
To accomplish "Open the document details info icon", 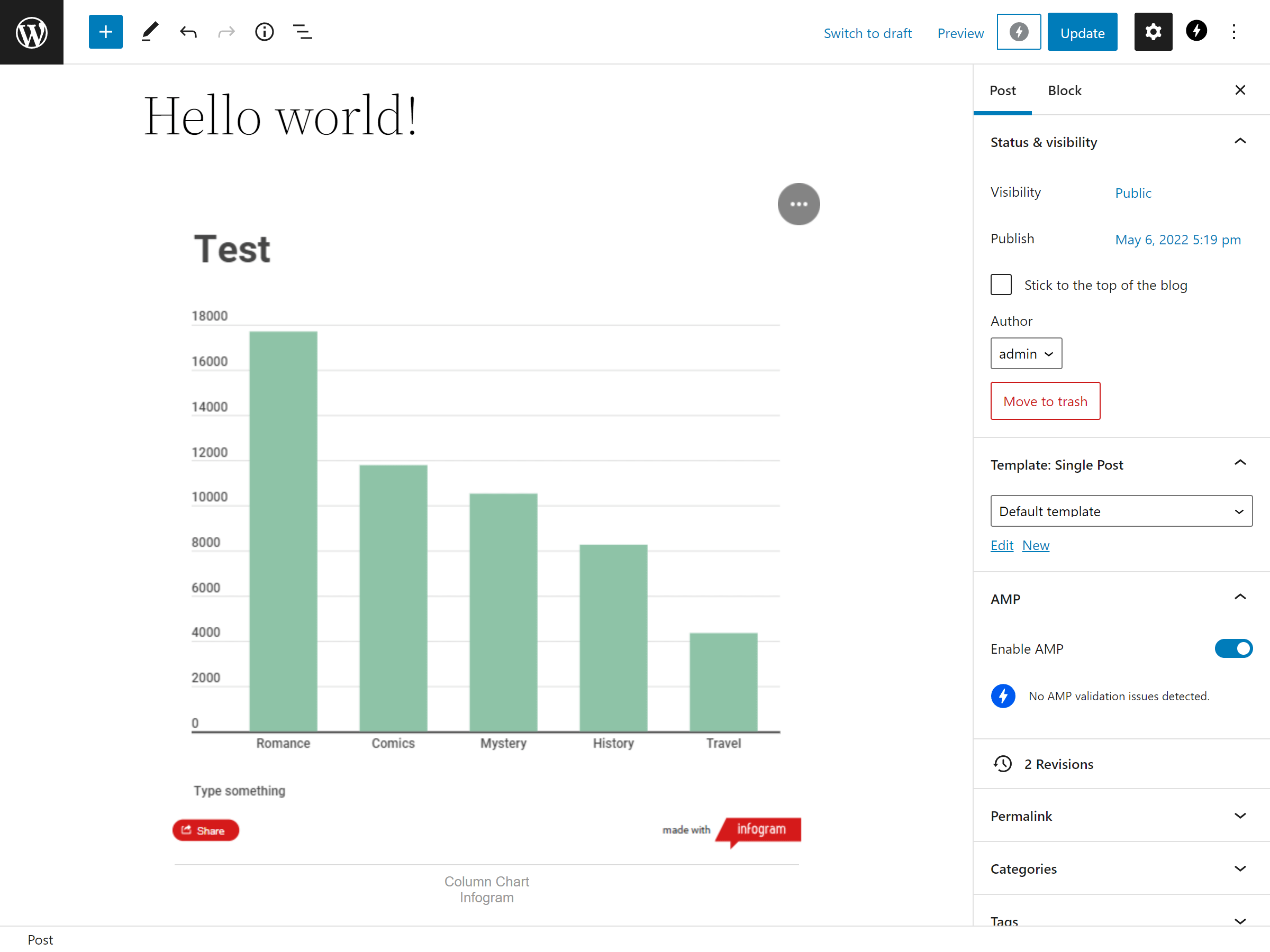I will 265,32.
